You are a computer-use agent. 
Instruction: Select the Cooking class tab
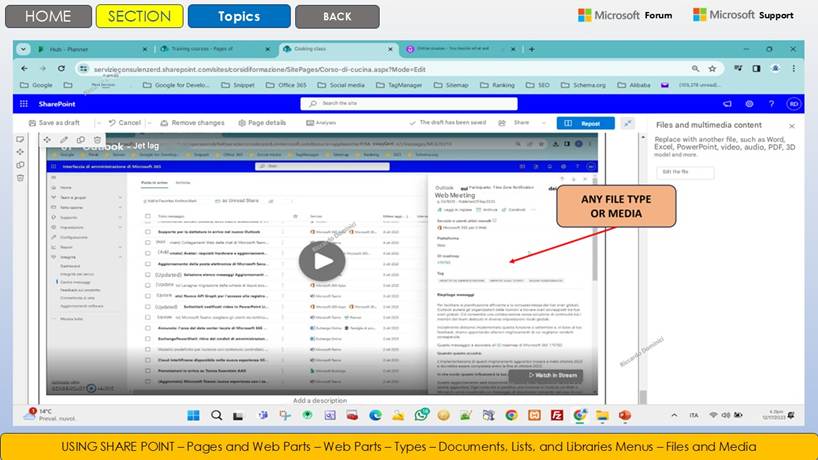coord(338,49)
